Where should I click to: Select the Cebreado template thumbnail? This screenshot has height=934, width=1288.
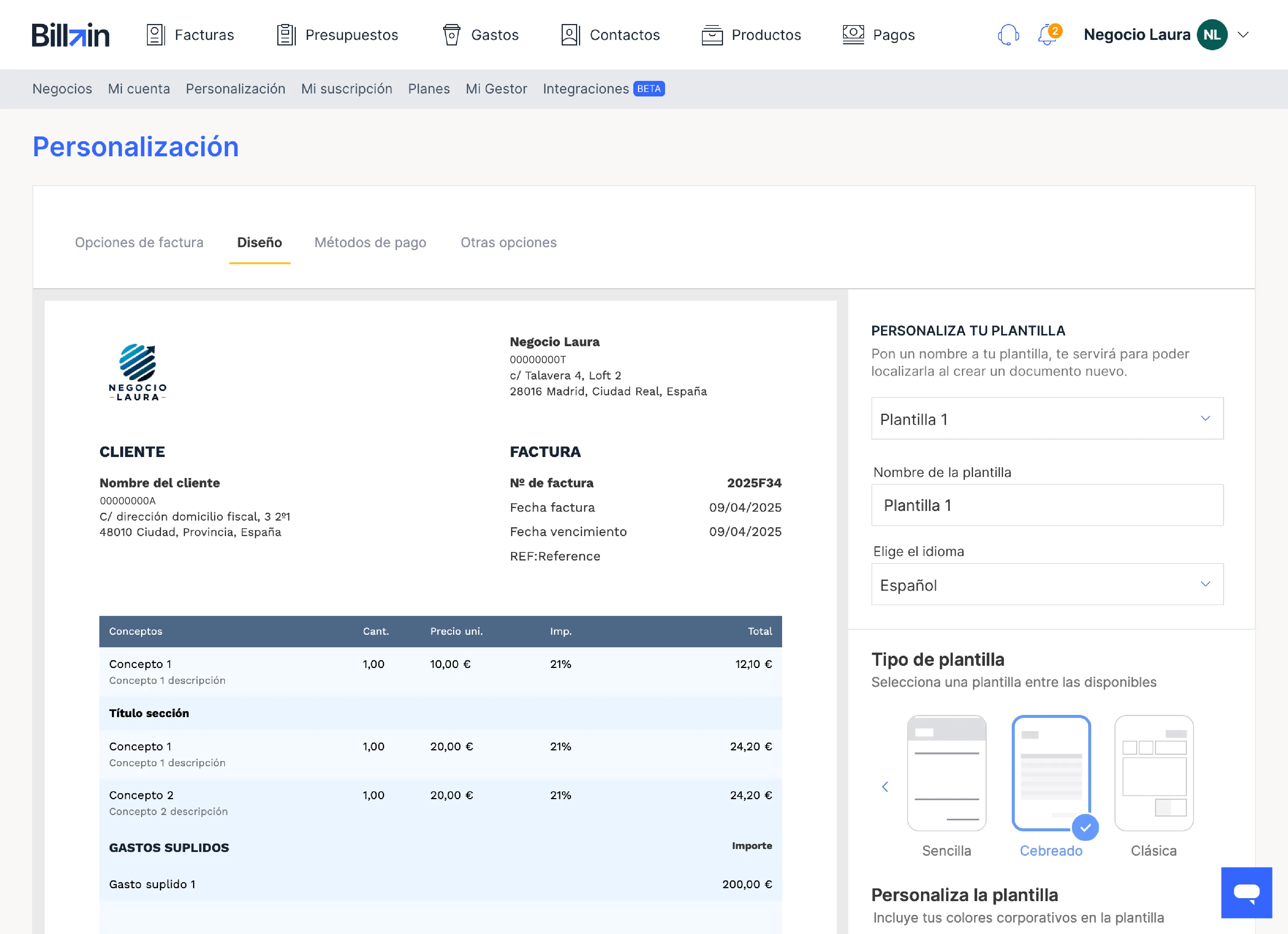[1051, 773]
